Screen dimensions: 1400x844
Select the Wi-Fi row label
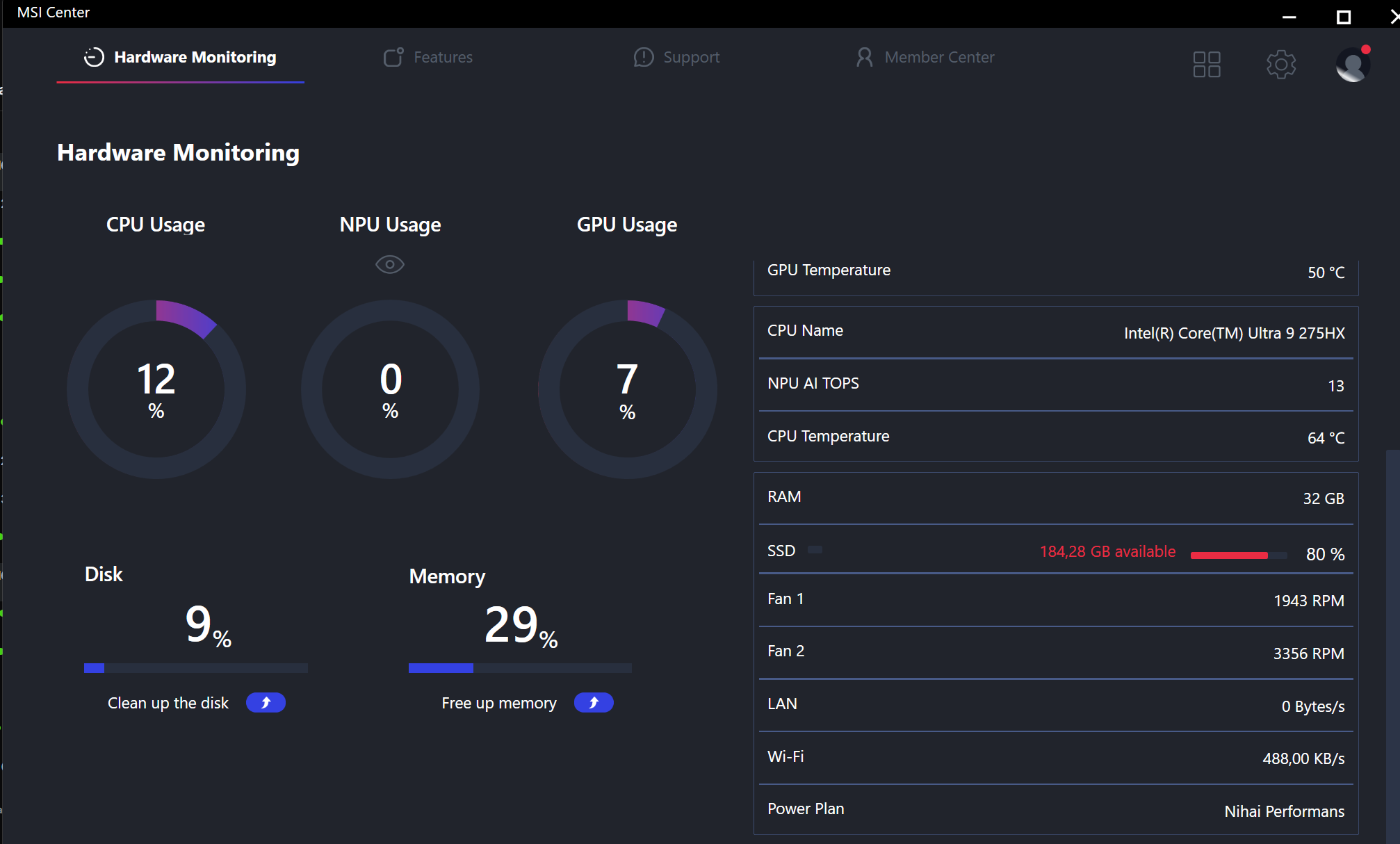(786, 756)
